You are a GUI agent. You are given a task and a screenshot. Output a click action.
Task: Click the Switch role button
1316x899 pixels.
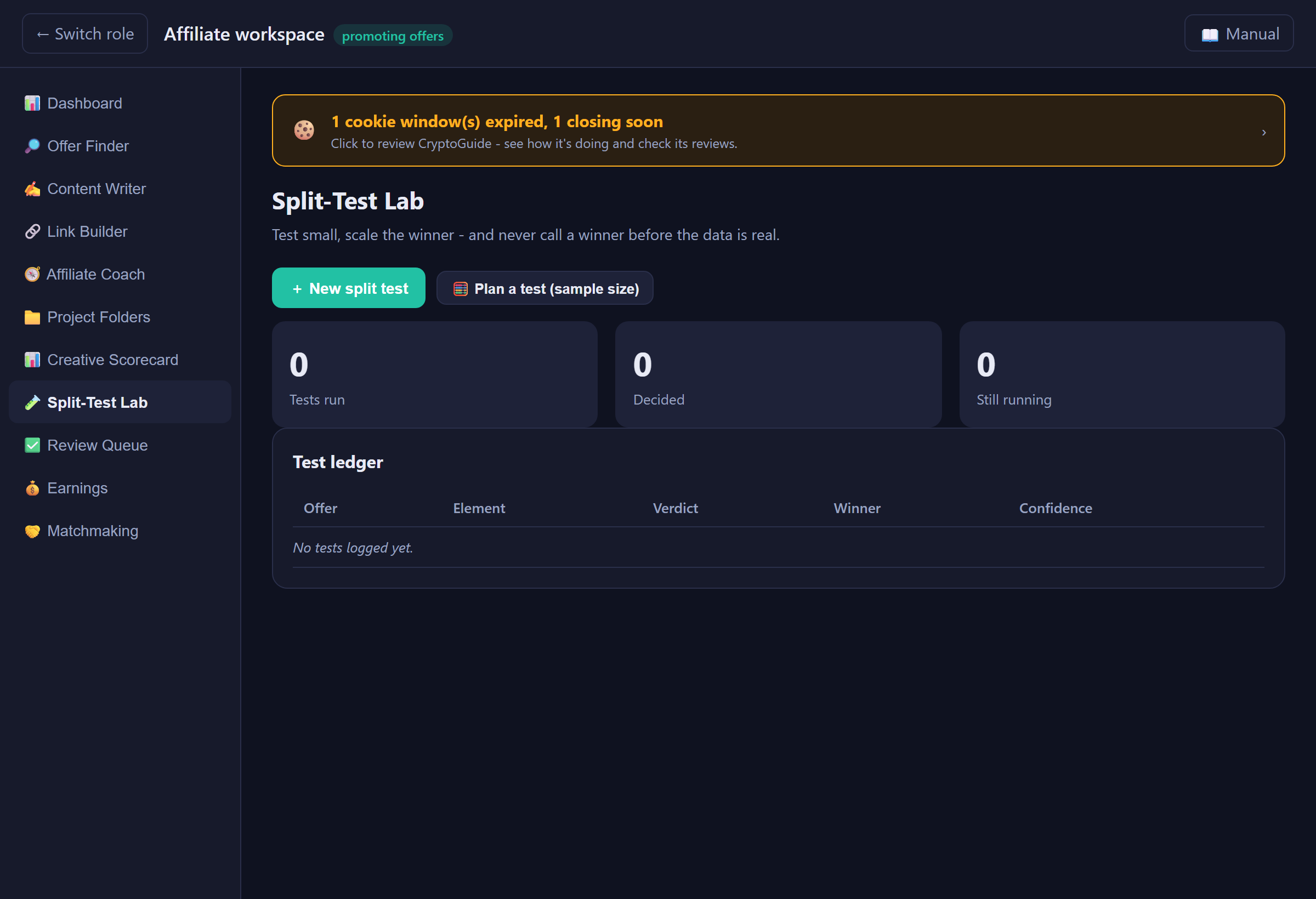pos(85,34)
